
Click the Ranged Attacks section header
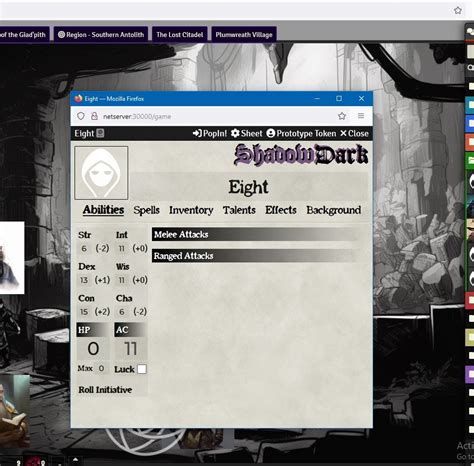point(255,256)
